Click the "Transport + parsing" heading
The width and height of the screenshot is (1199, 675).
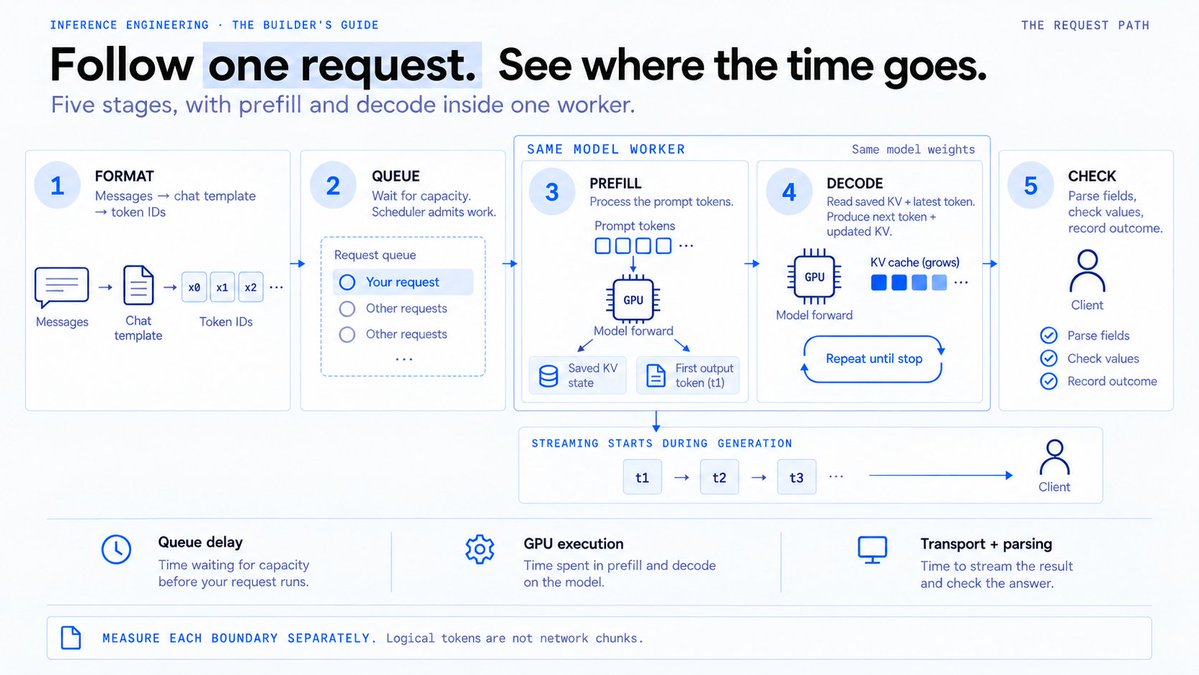[986, 544]
